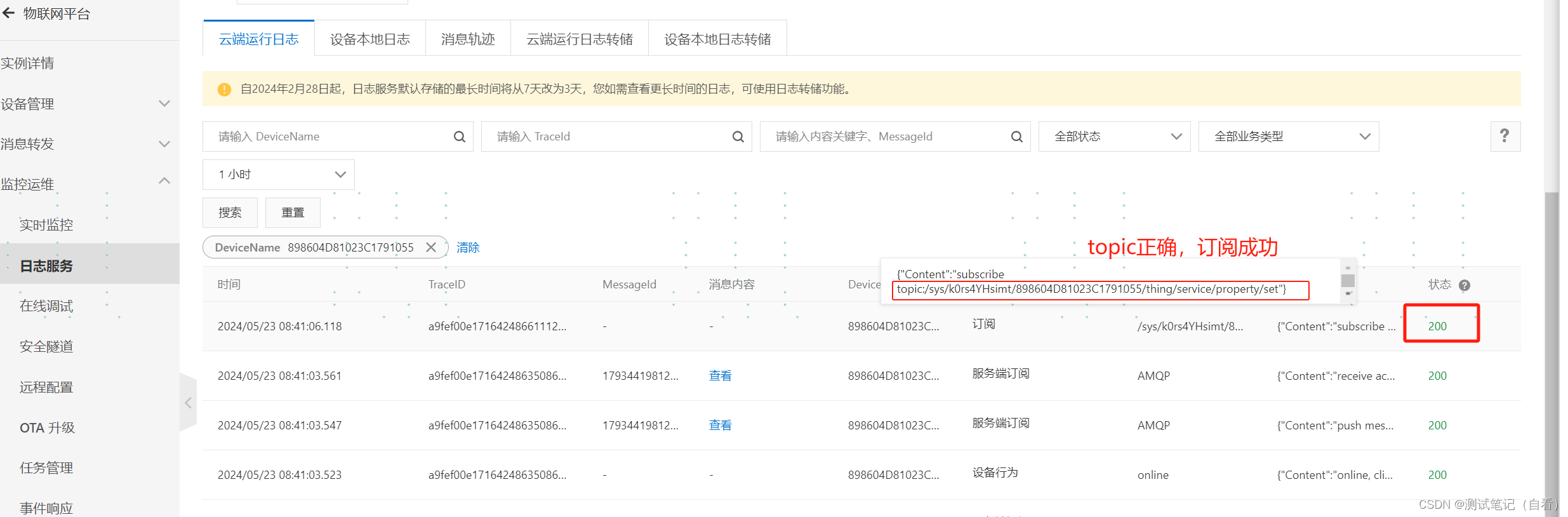This screenshot has width=1568, height=517.
Task: Expand the 设备管理 menu
Action: click(x=164, y=104)
